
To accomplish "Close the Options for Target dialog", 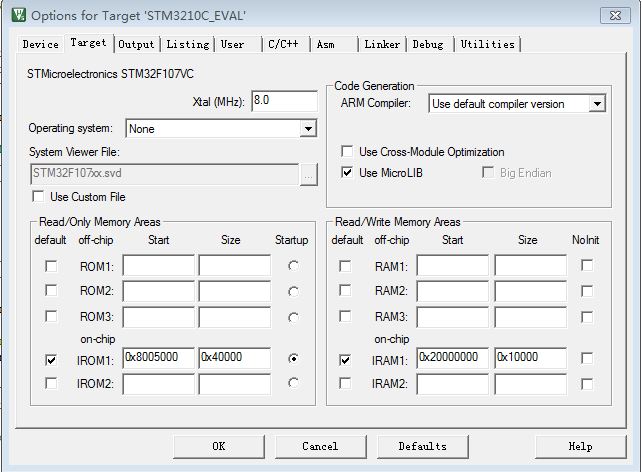I will pyautogui.click(x=615, y=16).
